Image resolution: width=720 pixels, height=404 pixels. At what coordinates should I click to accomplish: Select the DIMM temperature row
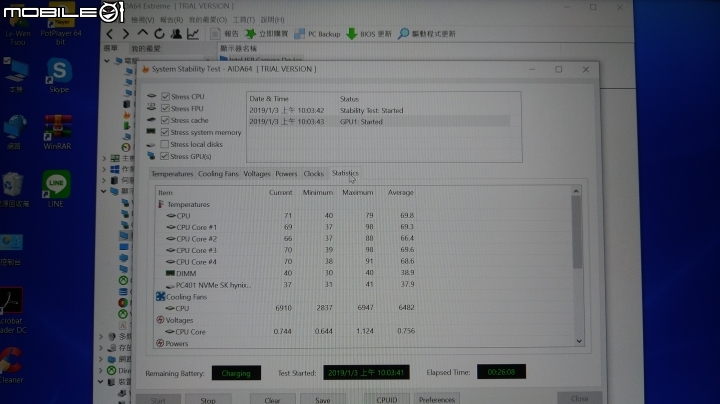(x=363, y=273)
